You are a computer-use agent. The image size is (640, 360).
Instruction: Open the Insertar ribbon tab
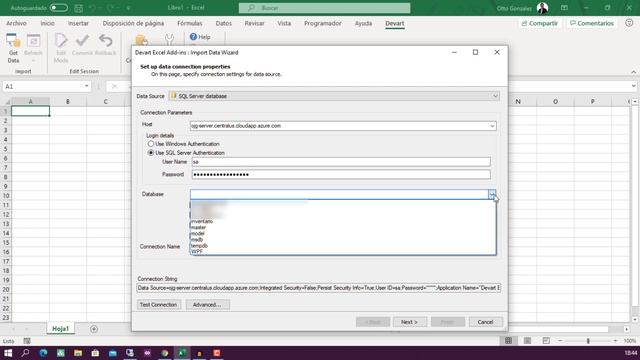coord(78,23)
